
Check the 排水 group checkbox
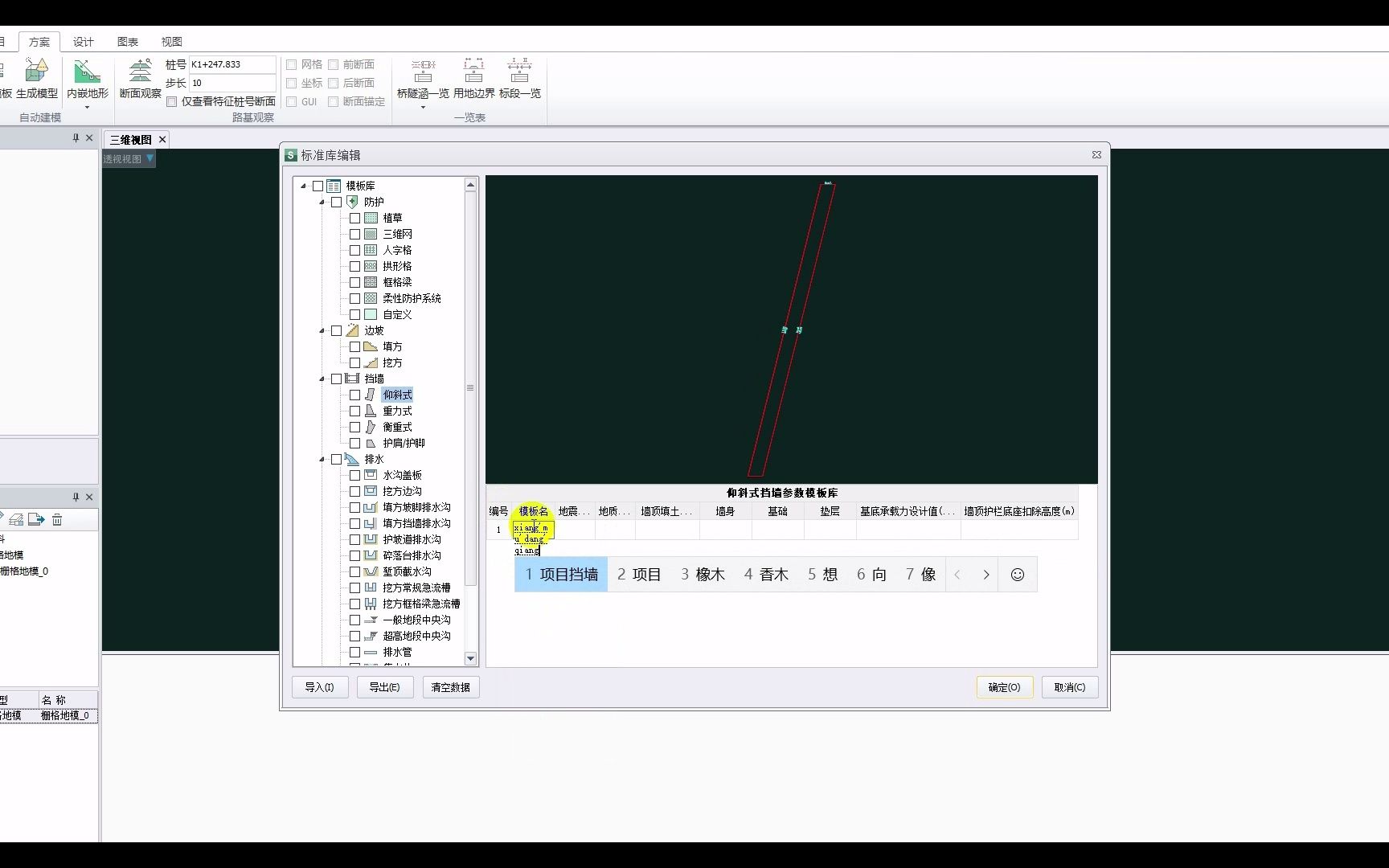[x=337, y=459]
